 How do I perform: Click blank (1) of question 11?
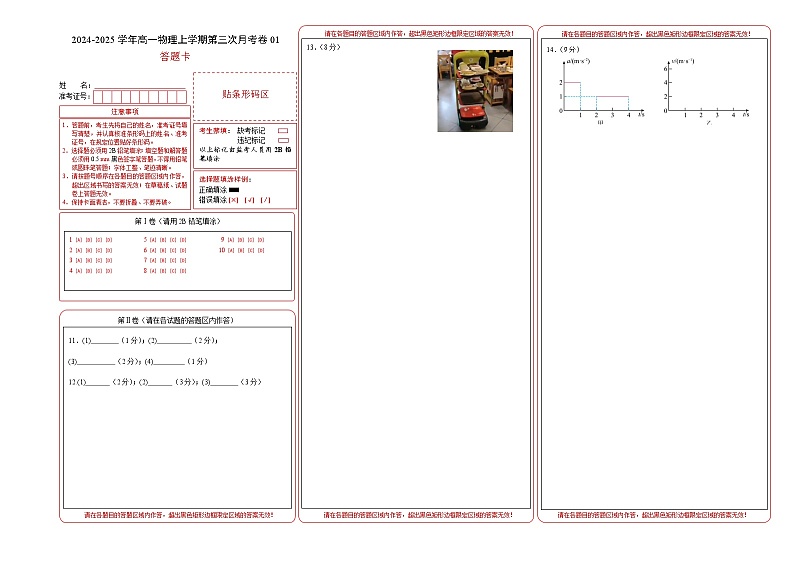[x=104, y=341]
